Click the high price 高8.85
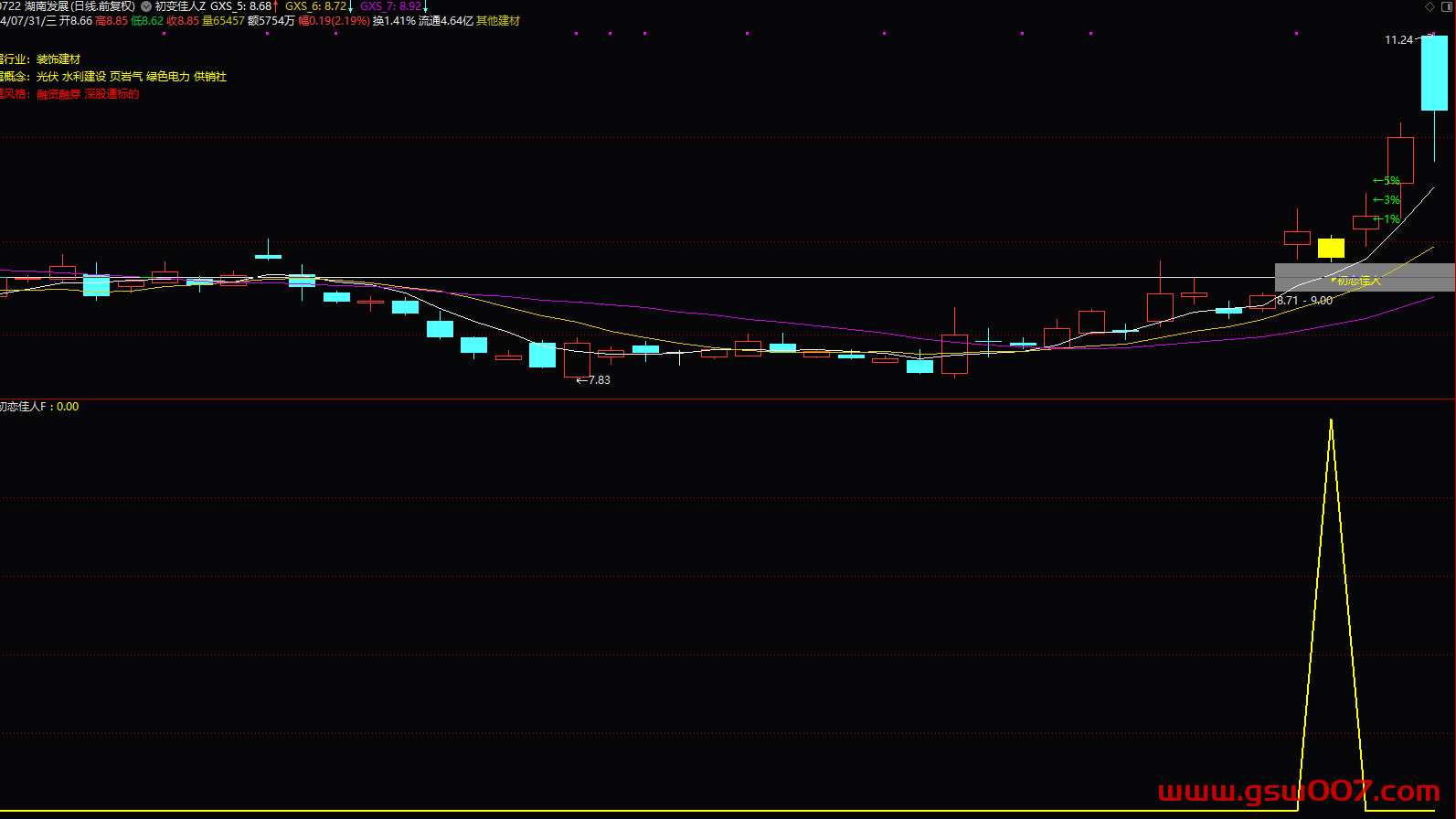This screenshot has width=1456, height=819. click(x=112, y=21)
